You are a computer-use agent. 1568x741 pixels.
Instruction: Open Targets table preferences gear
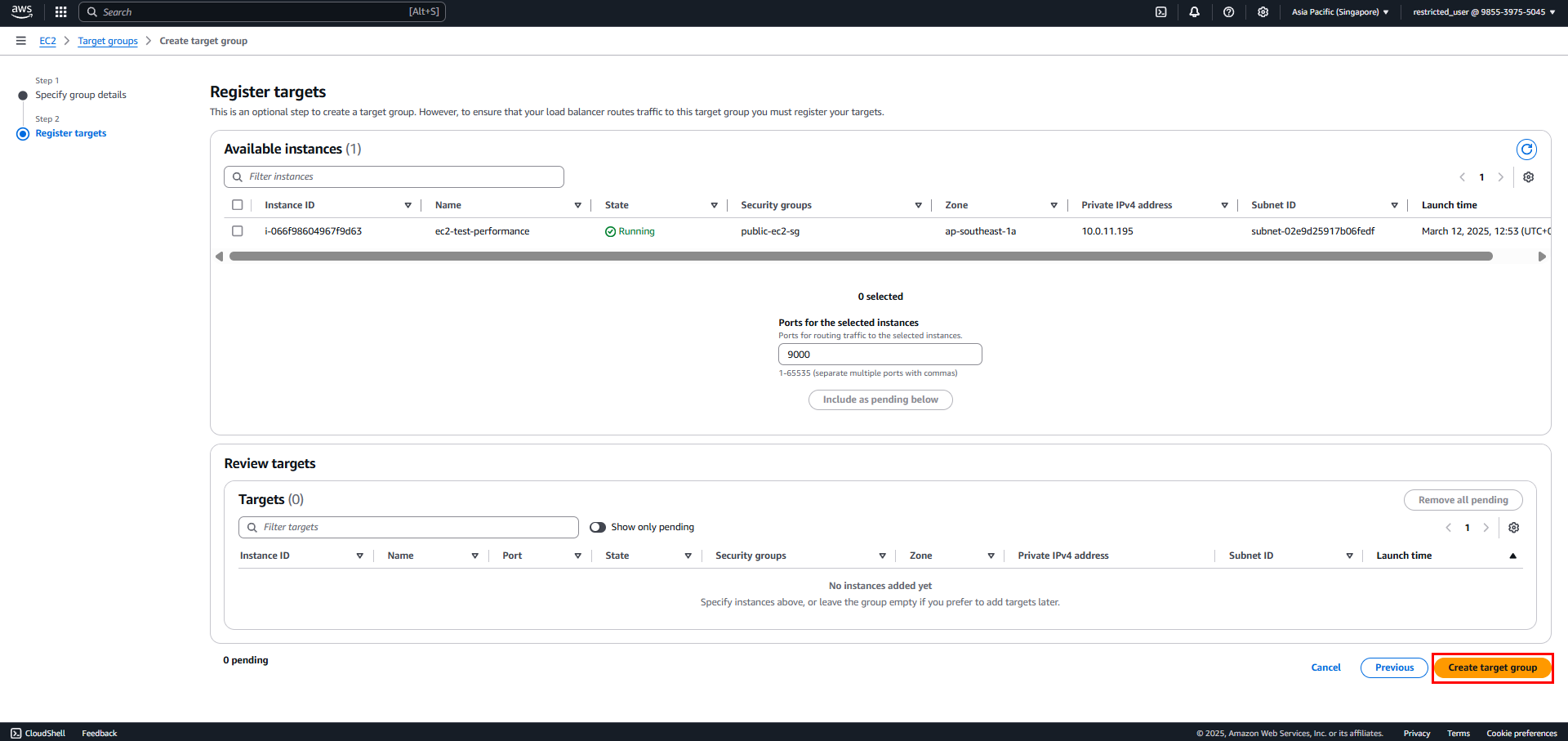click(x=1514, y=528)
